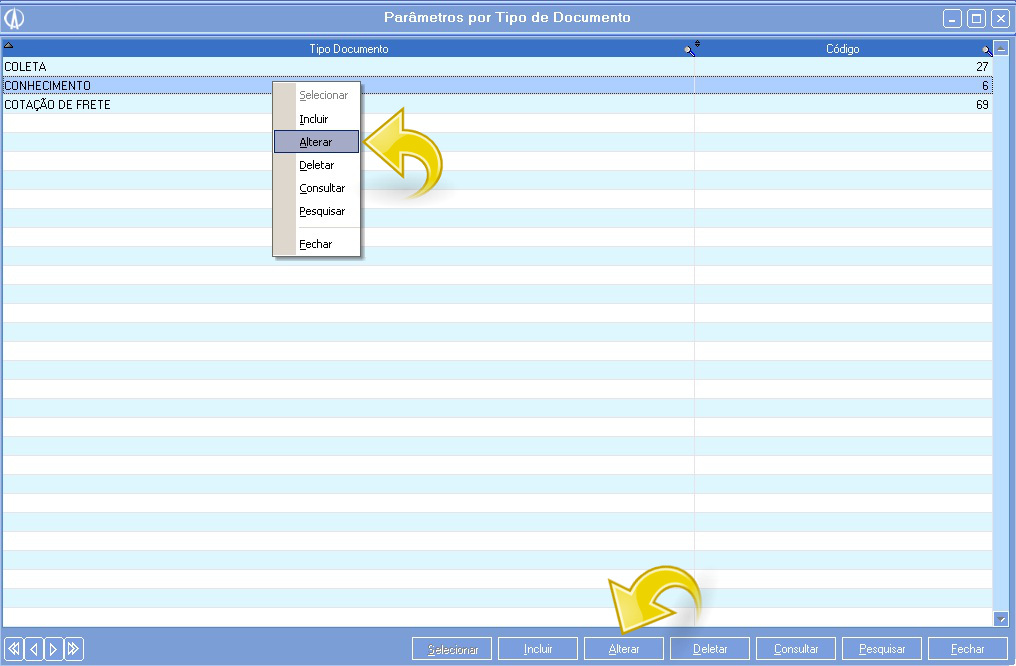
Task: Select Pesquisar in the context menu
Action: point(322,211)
